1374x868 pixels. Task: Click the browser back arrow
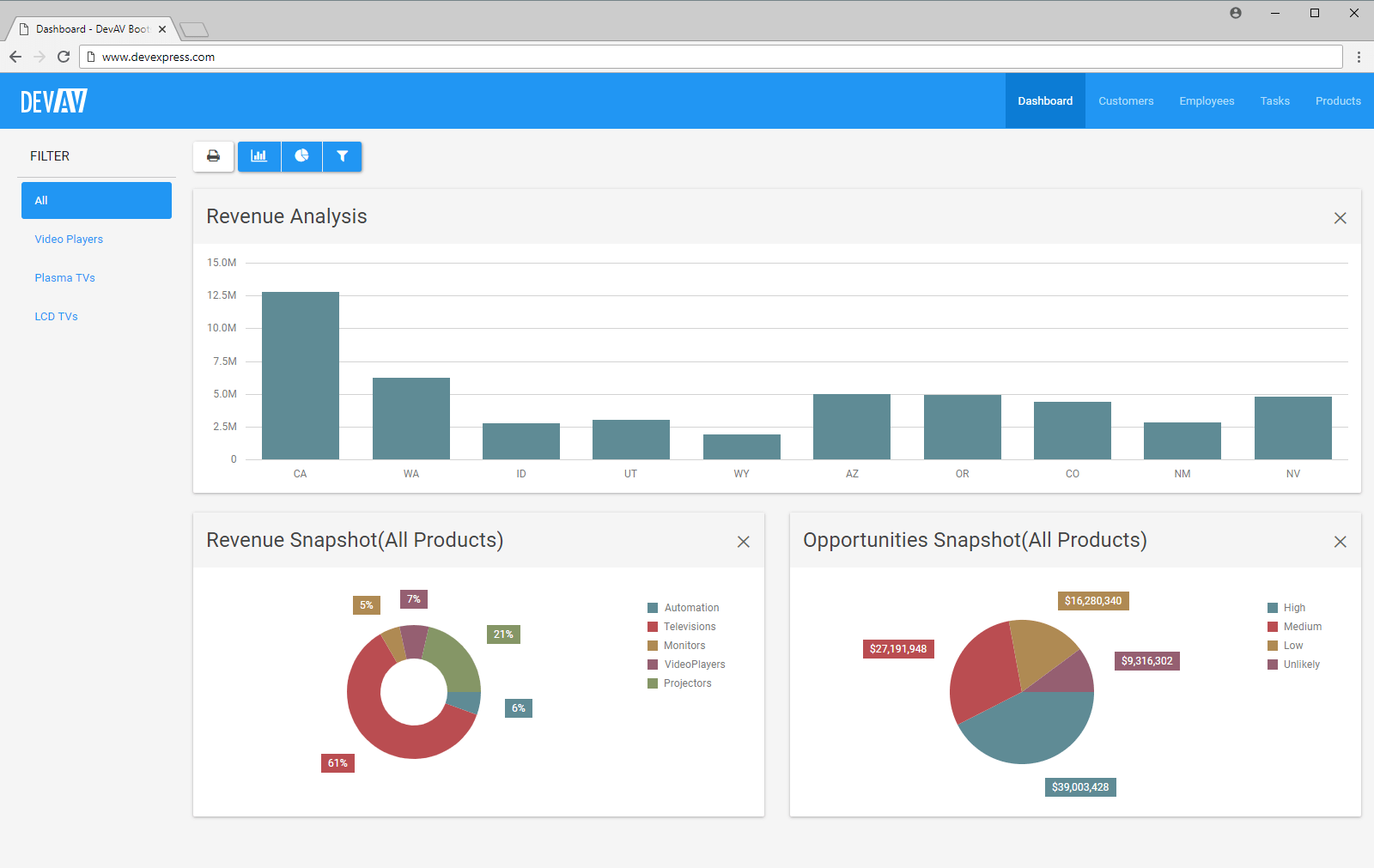[x=15, y=57]
